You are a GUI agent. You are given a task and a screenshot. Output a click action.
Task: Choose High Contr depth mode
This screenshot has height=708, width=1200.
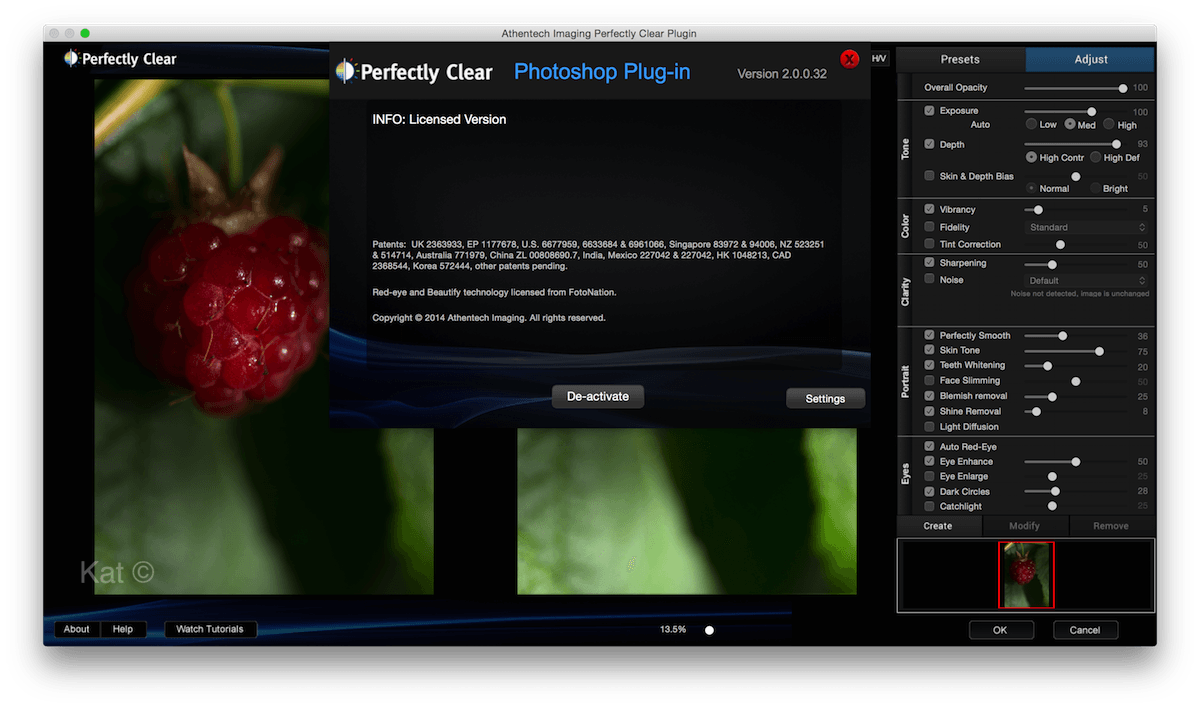tap(1031, 158)
